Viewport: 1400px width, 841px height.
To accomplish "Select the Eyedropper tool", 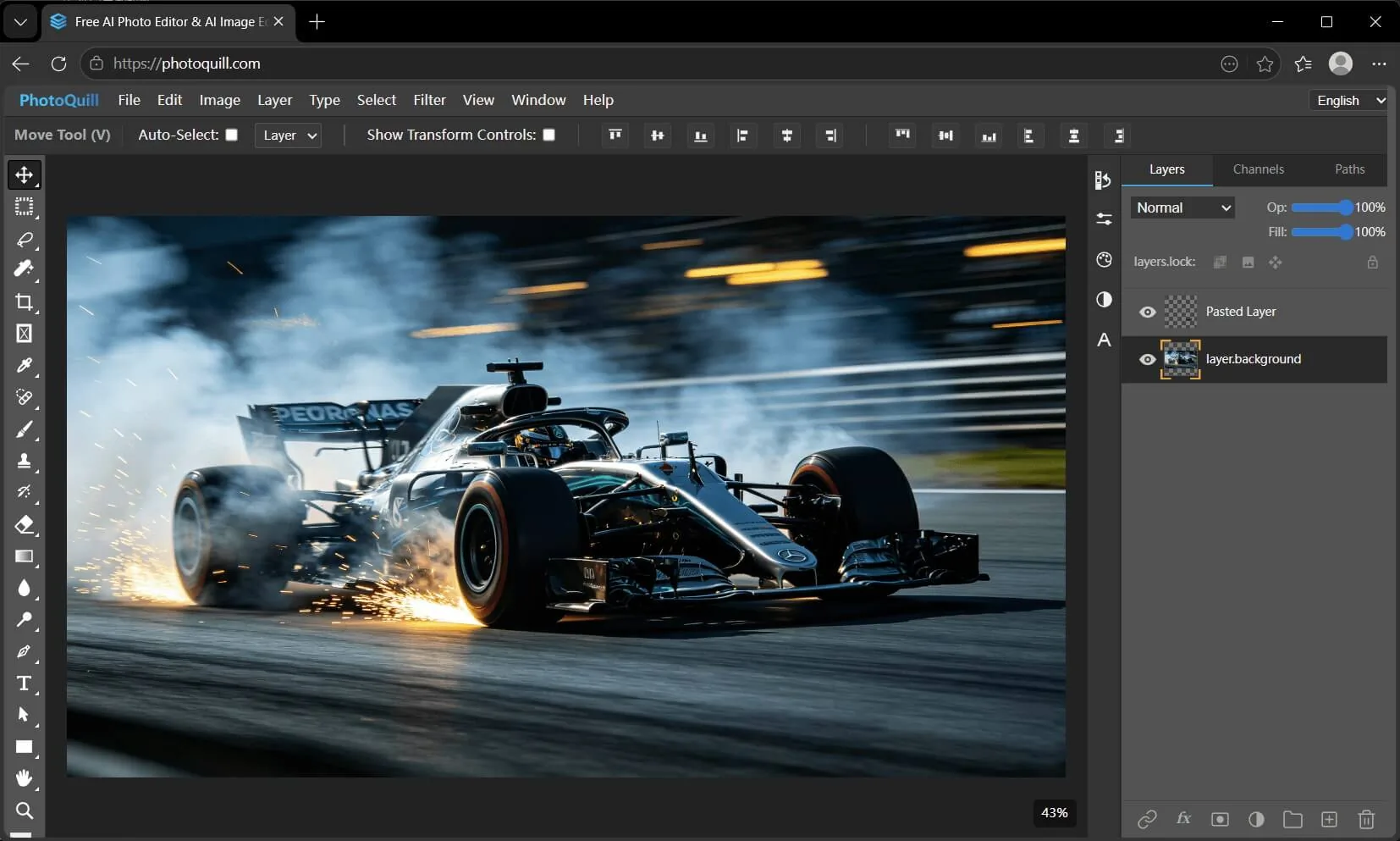I will pos(24,366).
